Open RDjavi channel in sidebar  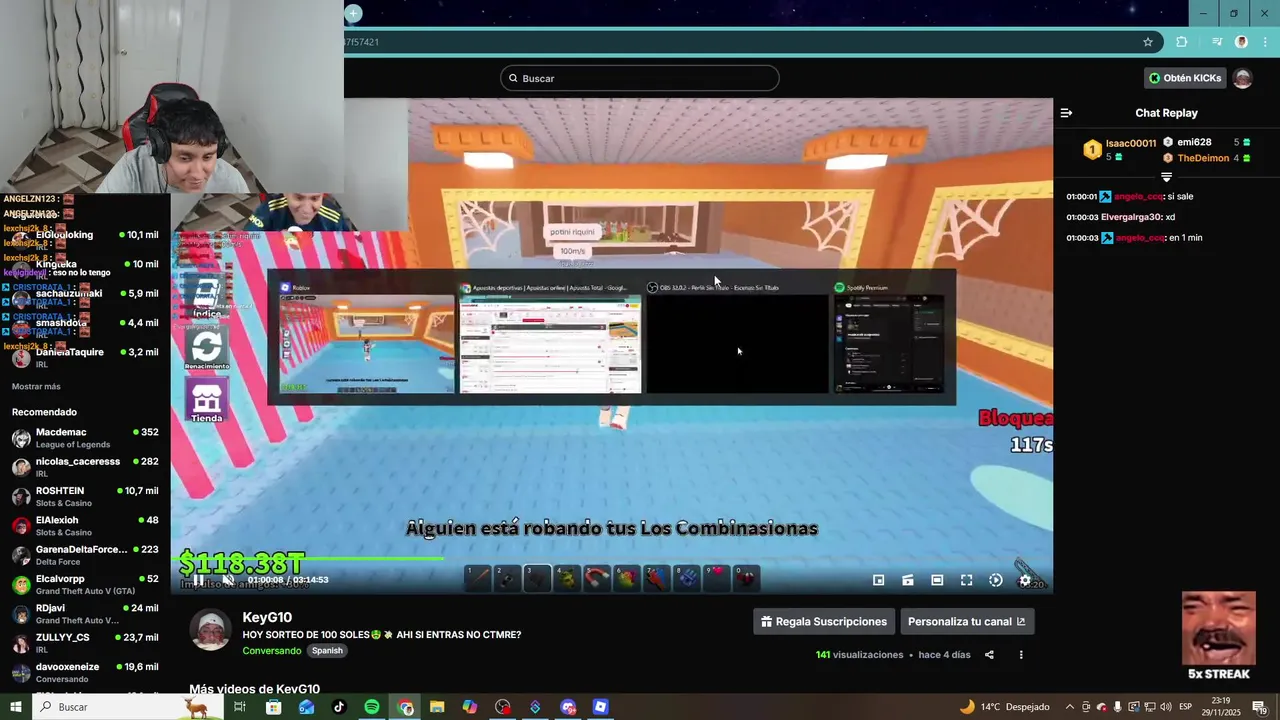(x=85, y=613)
